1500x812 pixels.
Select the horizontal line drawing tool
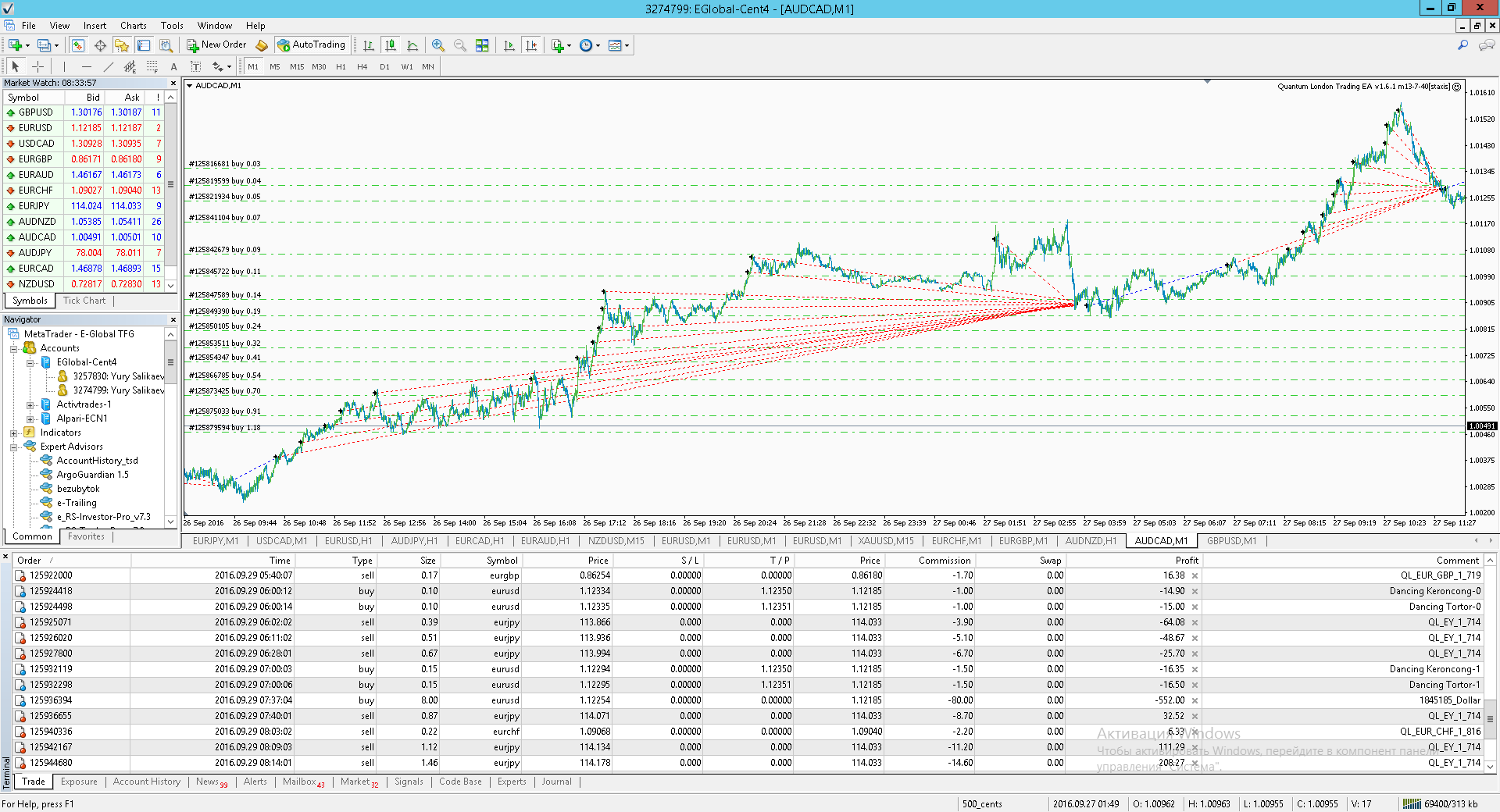(86, 67)
